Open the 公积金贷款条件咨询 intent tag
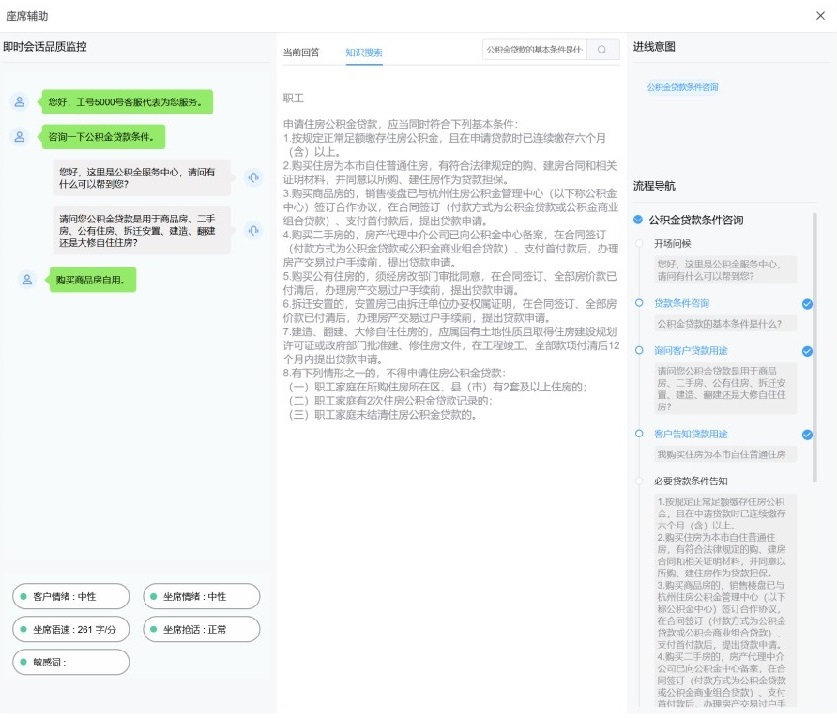 pyautogui.click(x=682, y=88)
